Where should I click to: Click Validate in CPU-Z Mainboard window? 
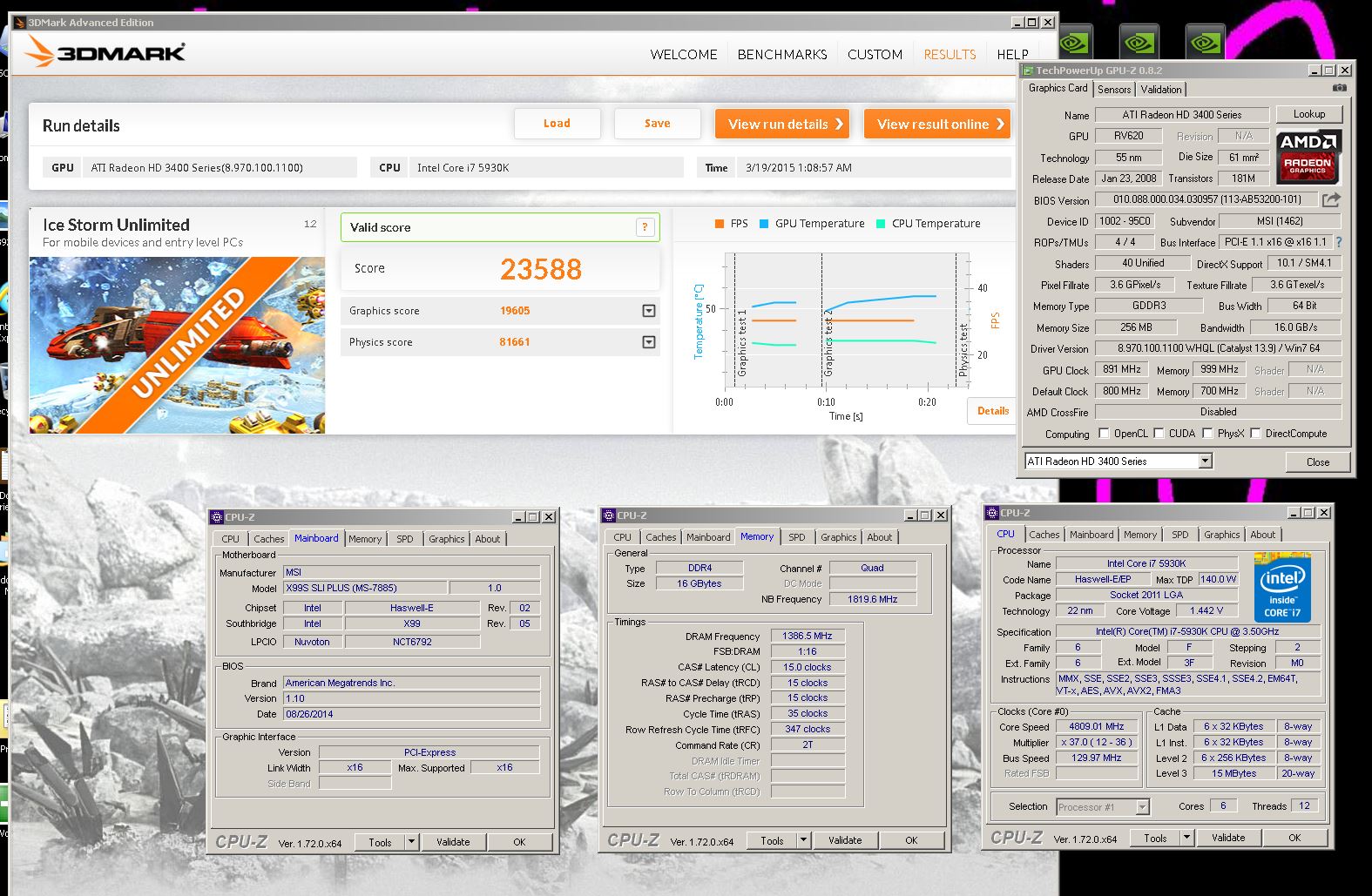point(453,842)
